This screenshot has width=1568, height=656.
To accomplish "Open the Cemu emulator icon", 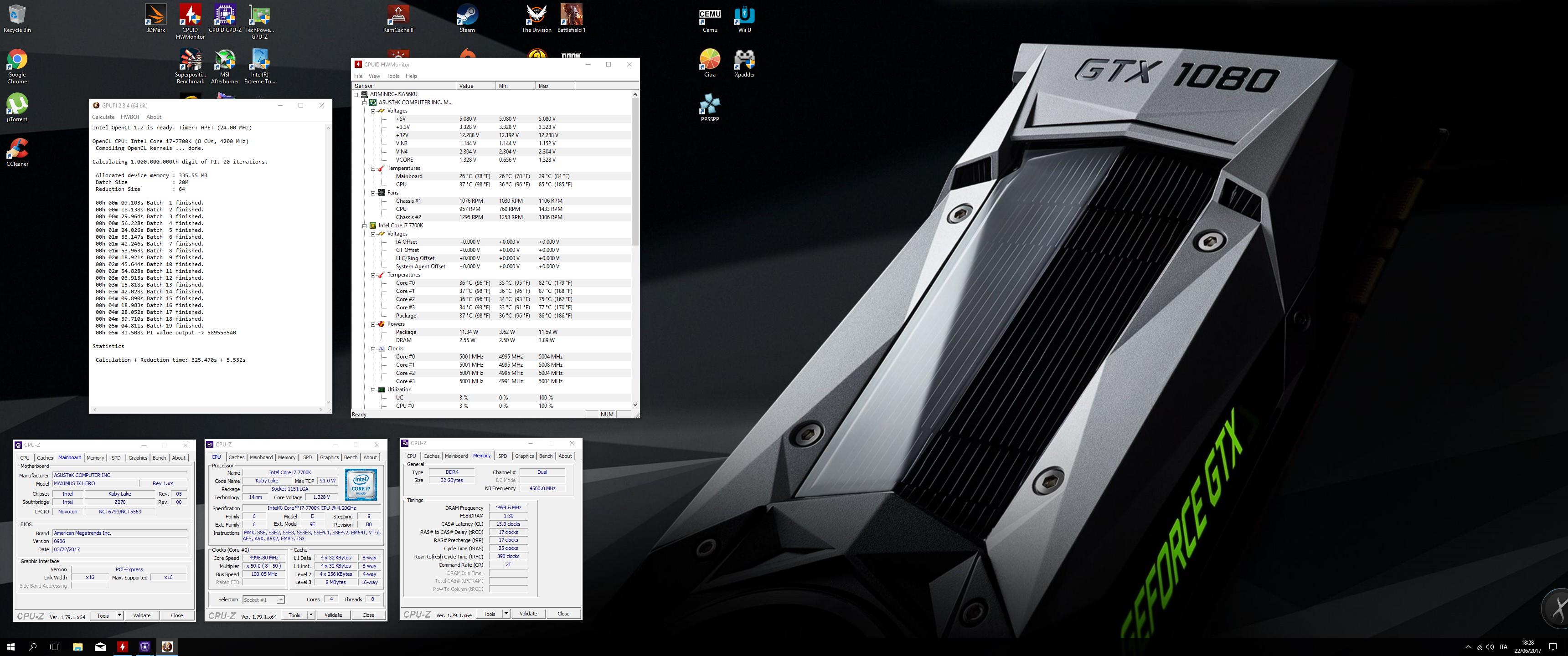I will click(x=710, y=18).
